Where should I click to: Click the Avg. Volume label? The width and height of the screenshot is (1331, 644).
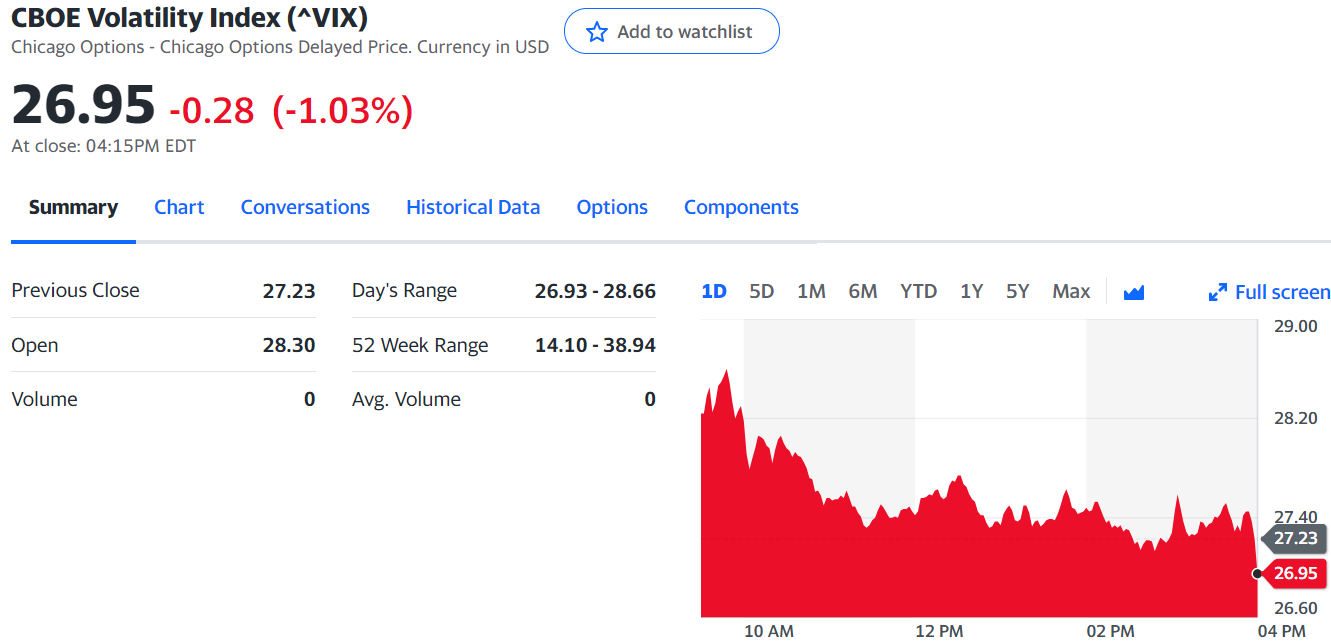406,399
